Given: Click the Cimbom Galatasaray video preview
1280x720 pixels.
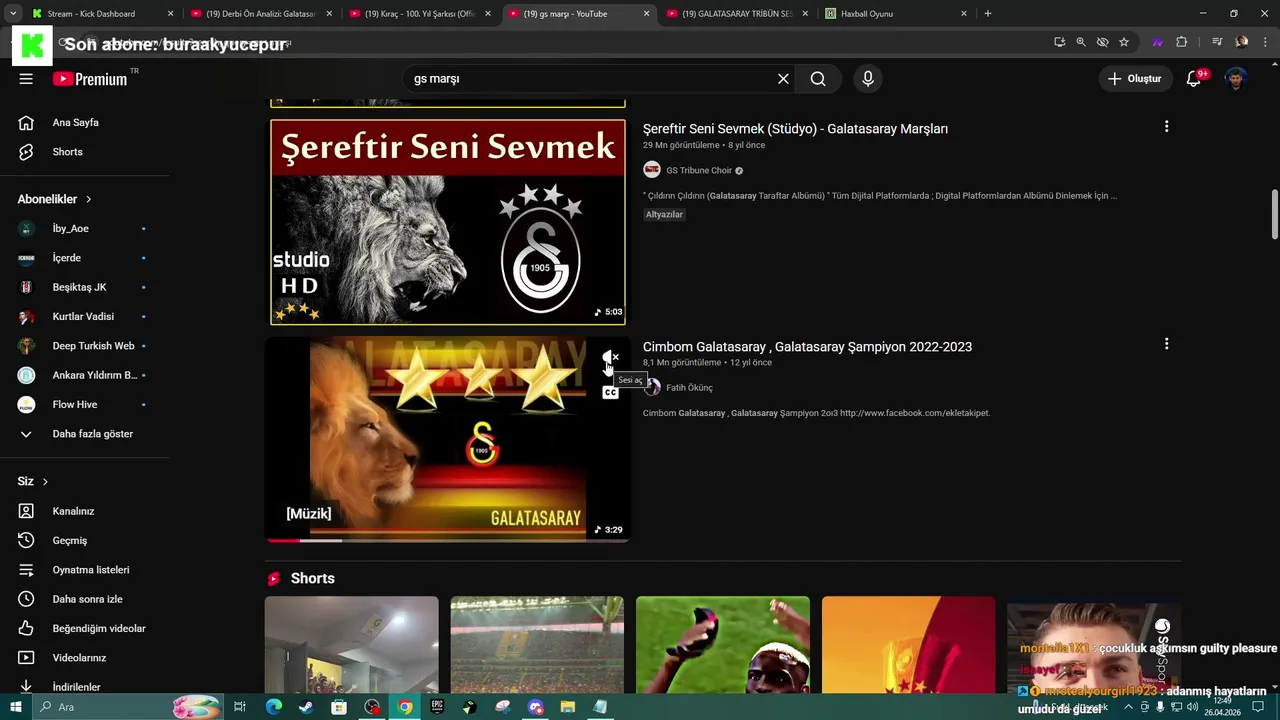Looking at the screenshot, I should [x=448, y=440].
